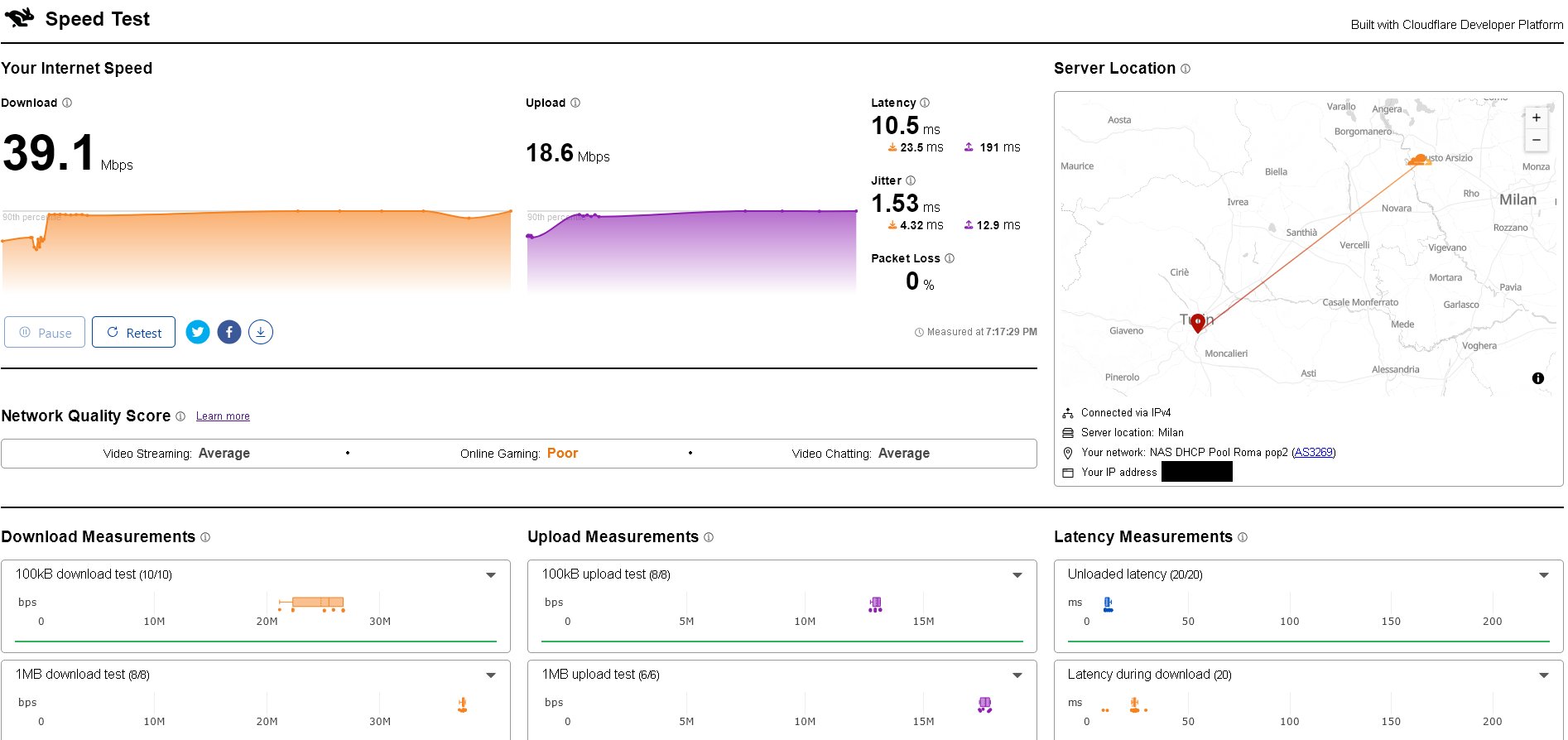Collapse the Unloaded latency panel

(1544, 574)
